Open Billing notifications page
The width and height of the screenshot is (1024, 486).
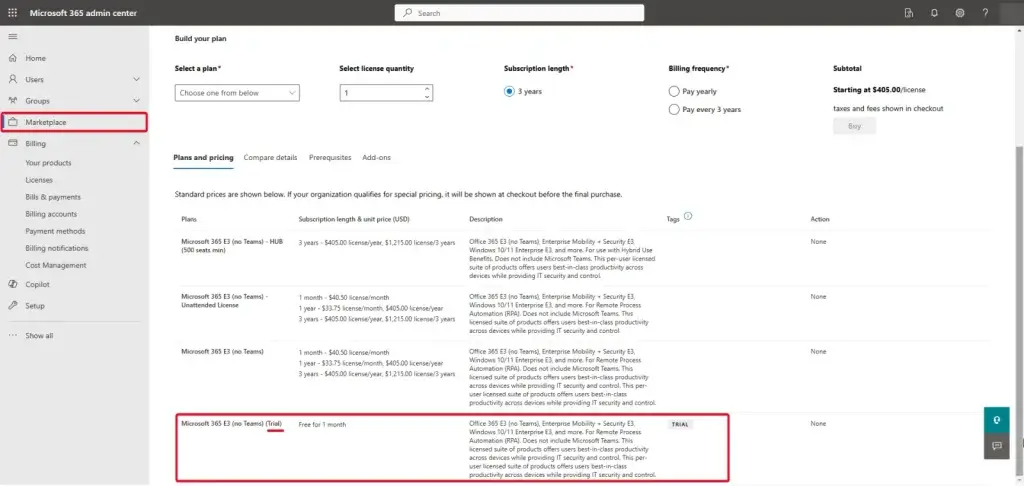click(x=57, y=248)
